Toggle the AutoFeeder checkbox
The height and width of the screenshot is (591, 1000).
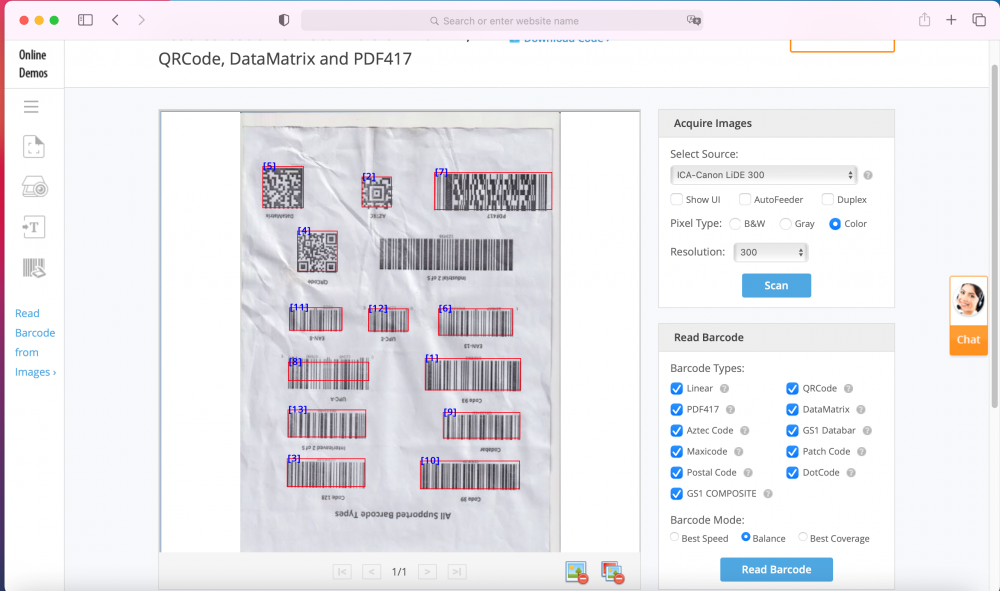(744, 200)
